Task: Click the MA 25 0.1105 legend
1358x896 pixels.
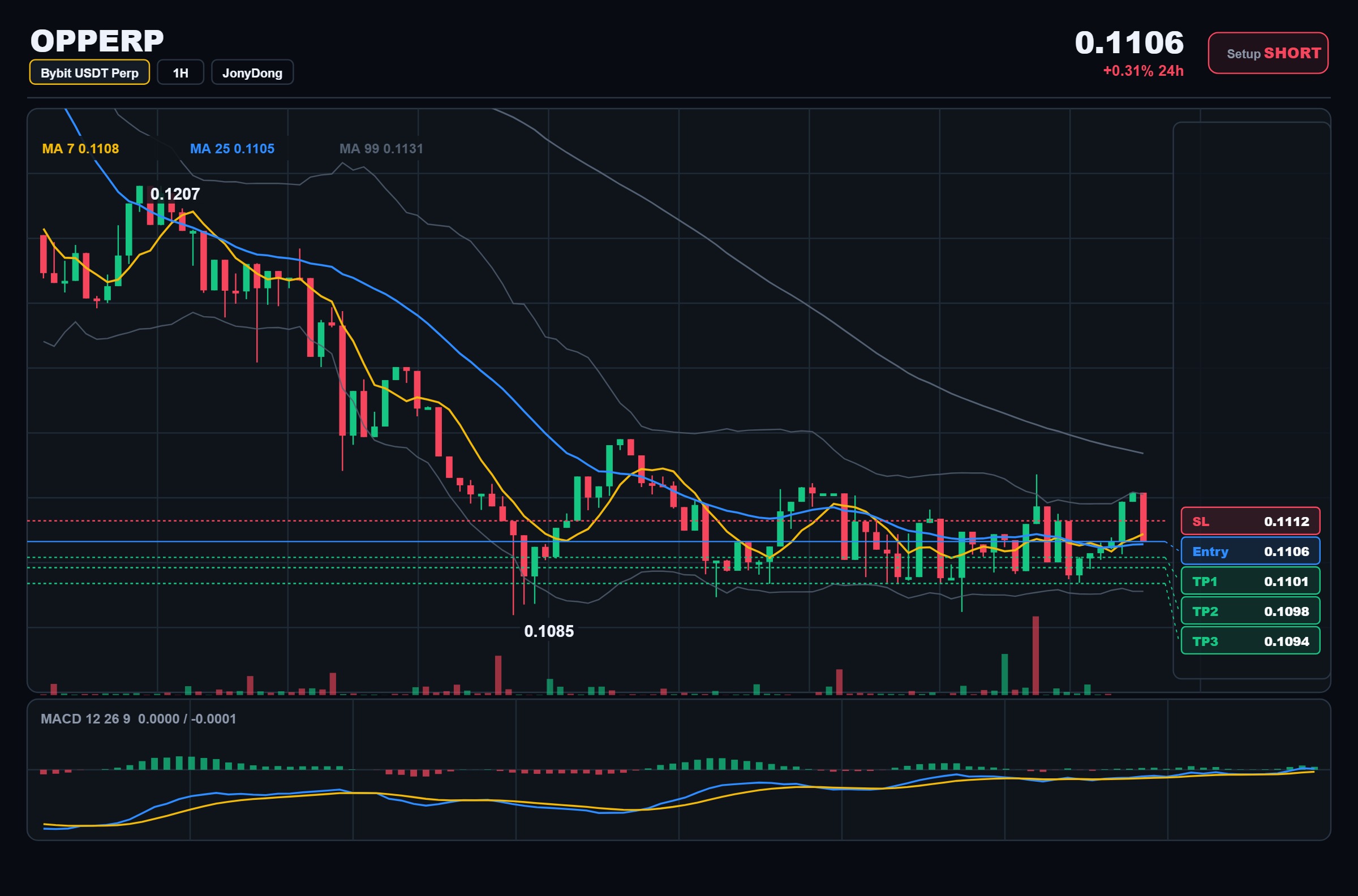Action: point(232,149)
